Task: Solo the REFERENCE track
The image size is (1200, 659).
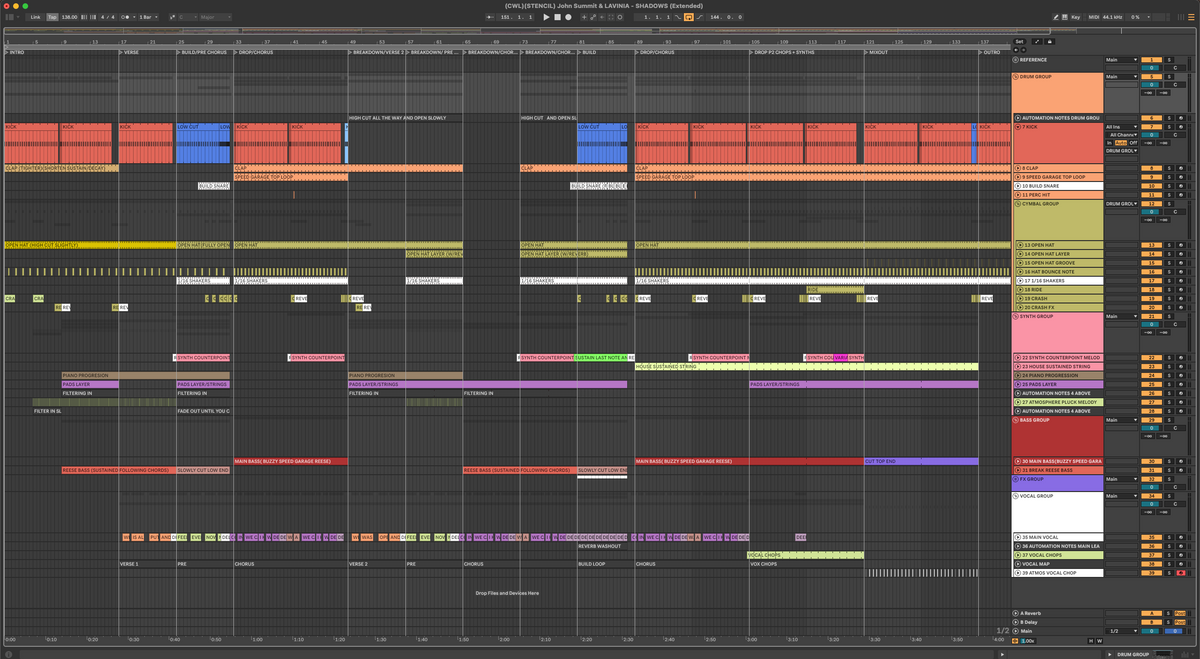Action: point(1170,60)
